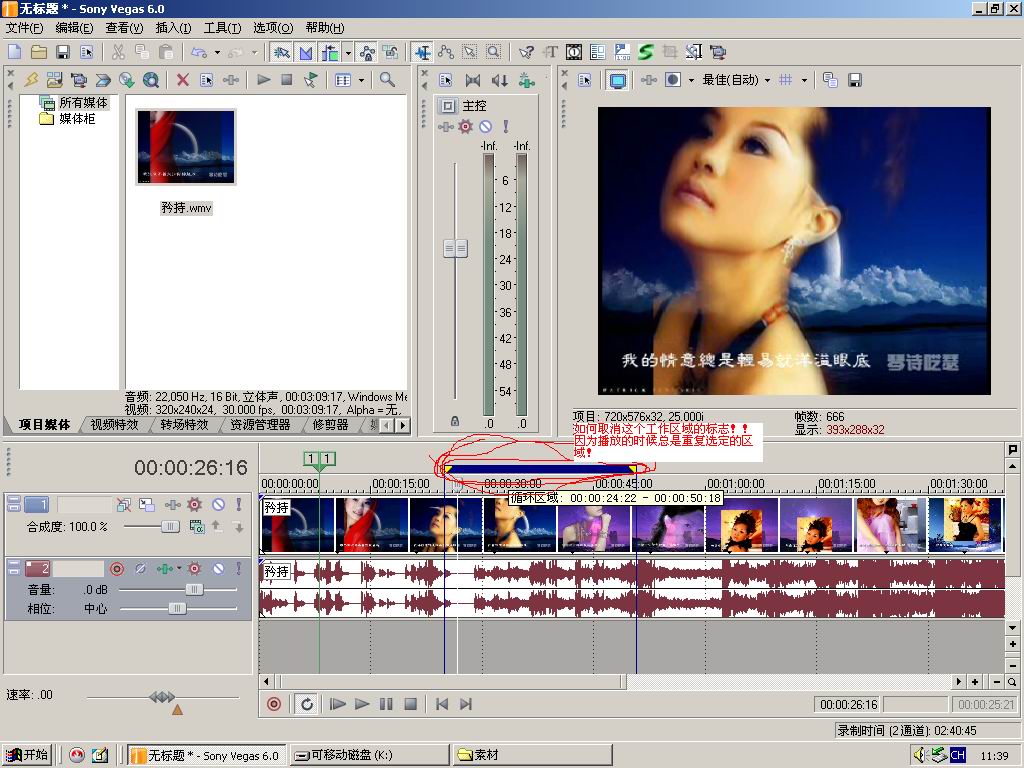1024x768 pixels.
Task: Toggle solo exclamation on video track 1
Action: (x=239, y=504)
